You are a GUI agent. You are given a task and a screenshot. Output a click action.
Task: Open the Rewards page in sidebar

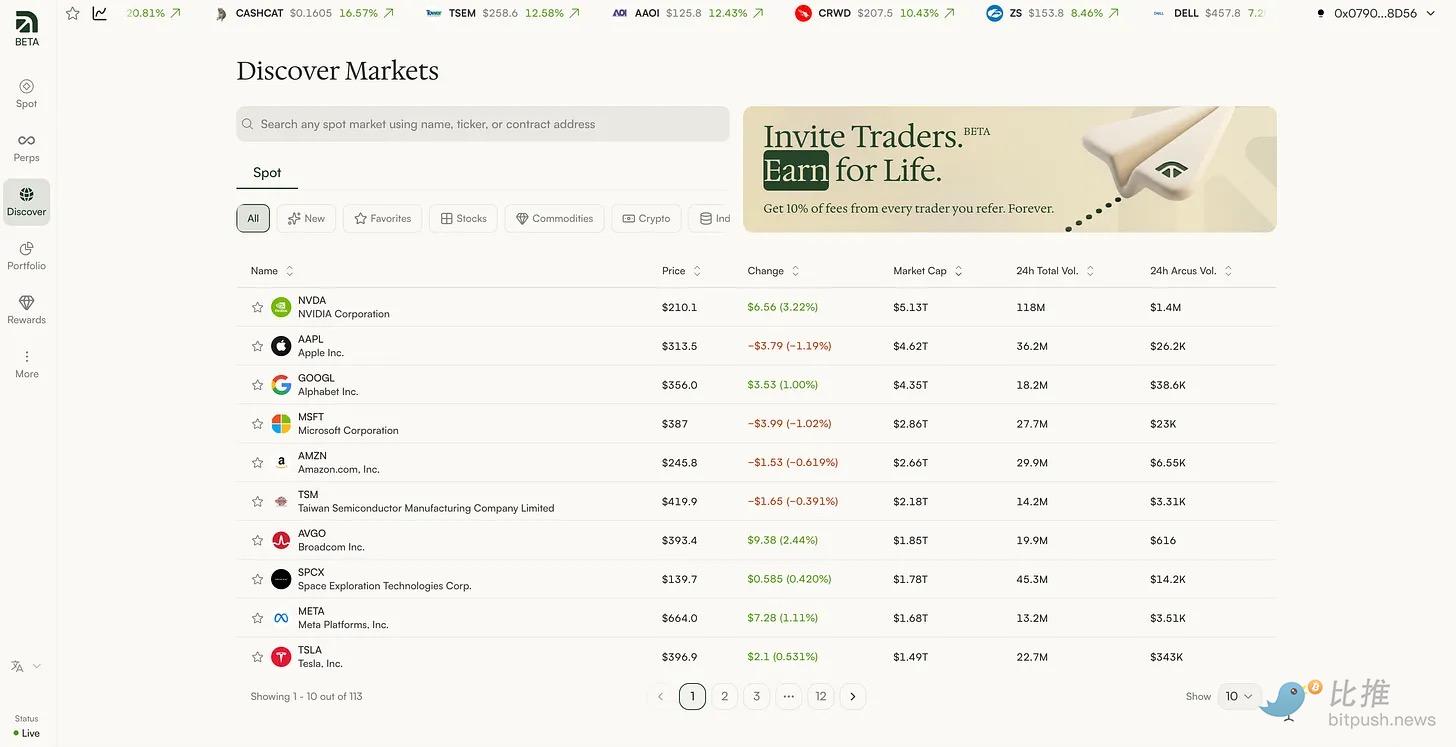point(27,309)
